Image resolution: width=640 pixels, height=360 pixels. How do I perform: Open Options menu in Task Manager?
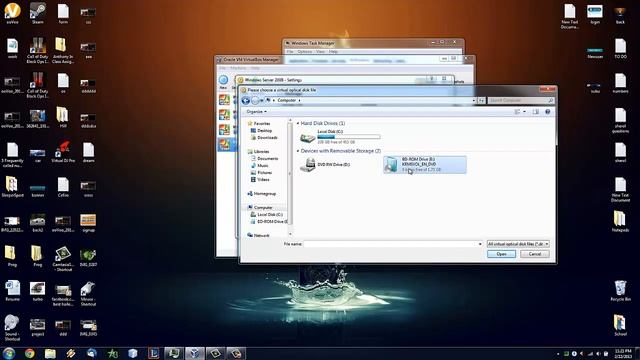click(304, 52)
